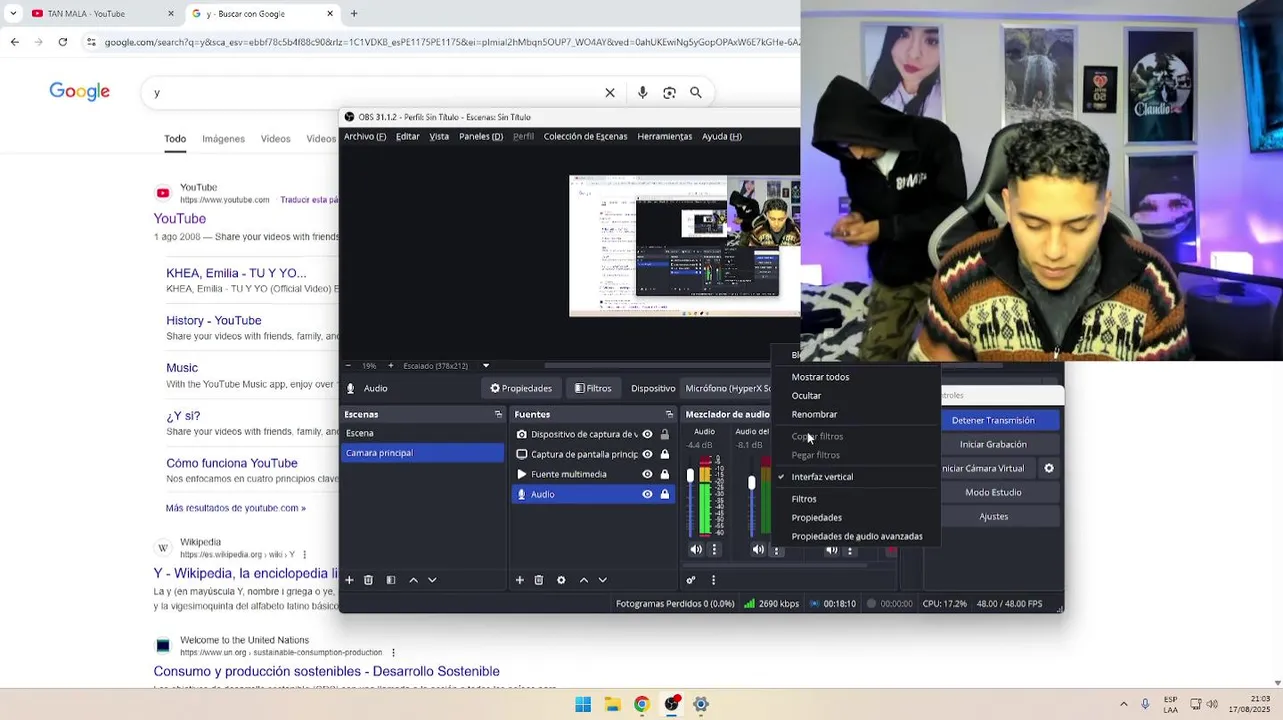Open scene filters icon in Escenas toolbar
Image resolution: width=1283 pixels, height=720 pixels.
391,580
